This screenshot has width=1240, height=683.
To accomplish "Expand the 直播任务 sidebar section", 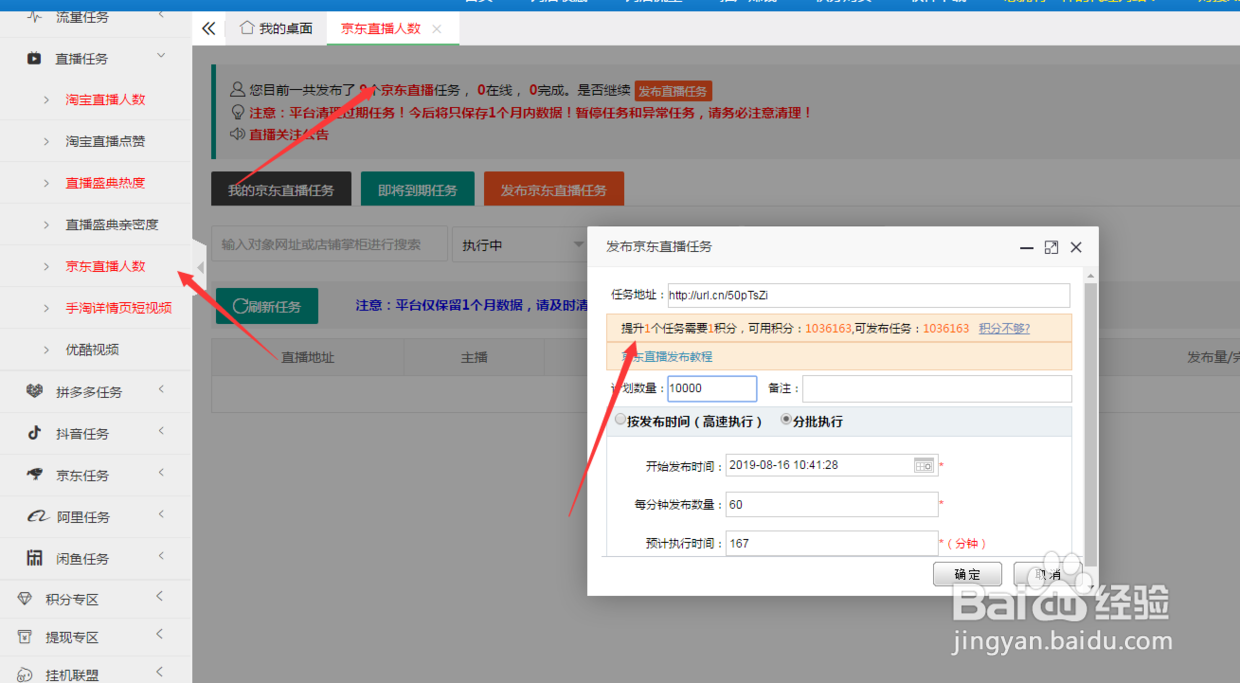I will [x=161, y=58].
